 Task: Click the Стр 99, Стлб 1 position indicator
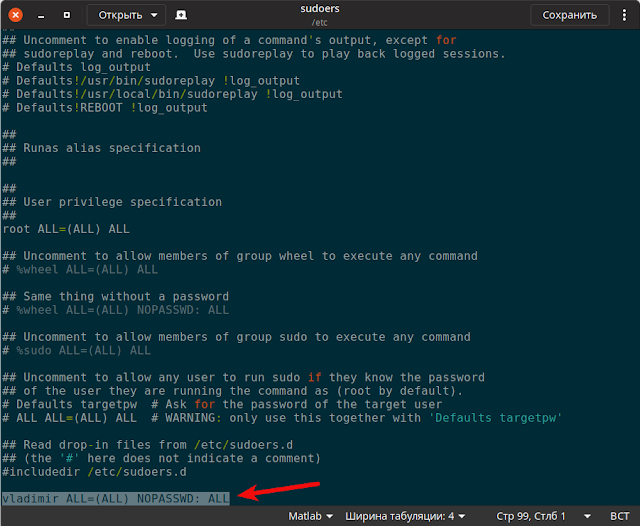point(531,516)
